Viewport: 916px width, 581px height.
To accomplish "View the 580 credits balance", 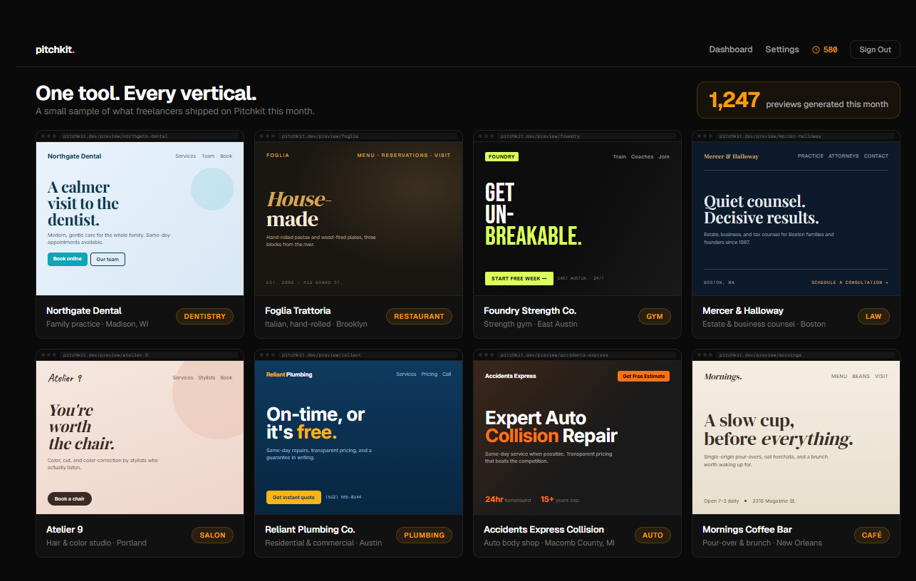I will 830,50.
